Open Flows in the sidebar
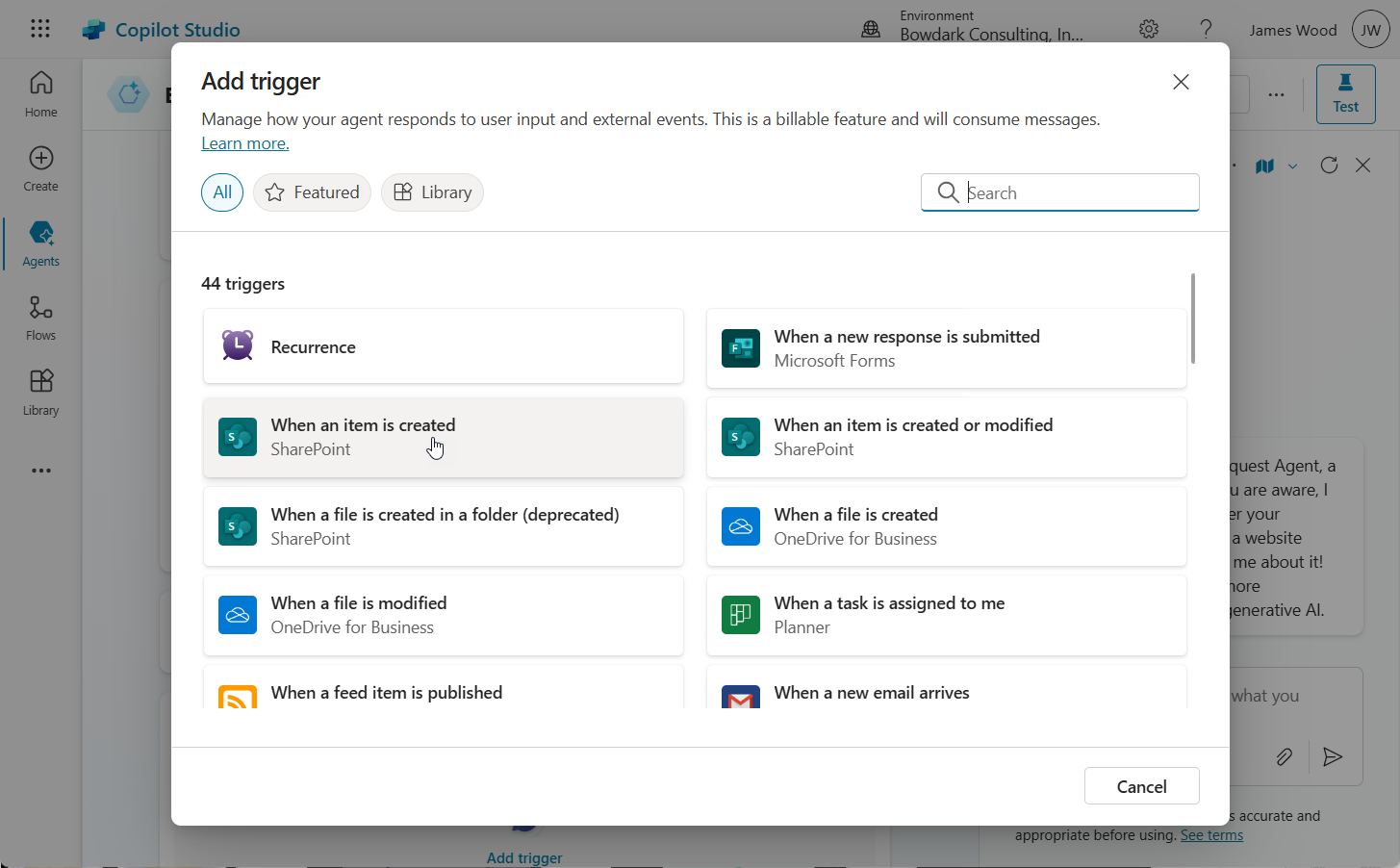Viewport: 1400px width, 868px height. pos(40,318)
